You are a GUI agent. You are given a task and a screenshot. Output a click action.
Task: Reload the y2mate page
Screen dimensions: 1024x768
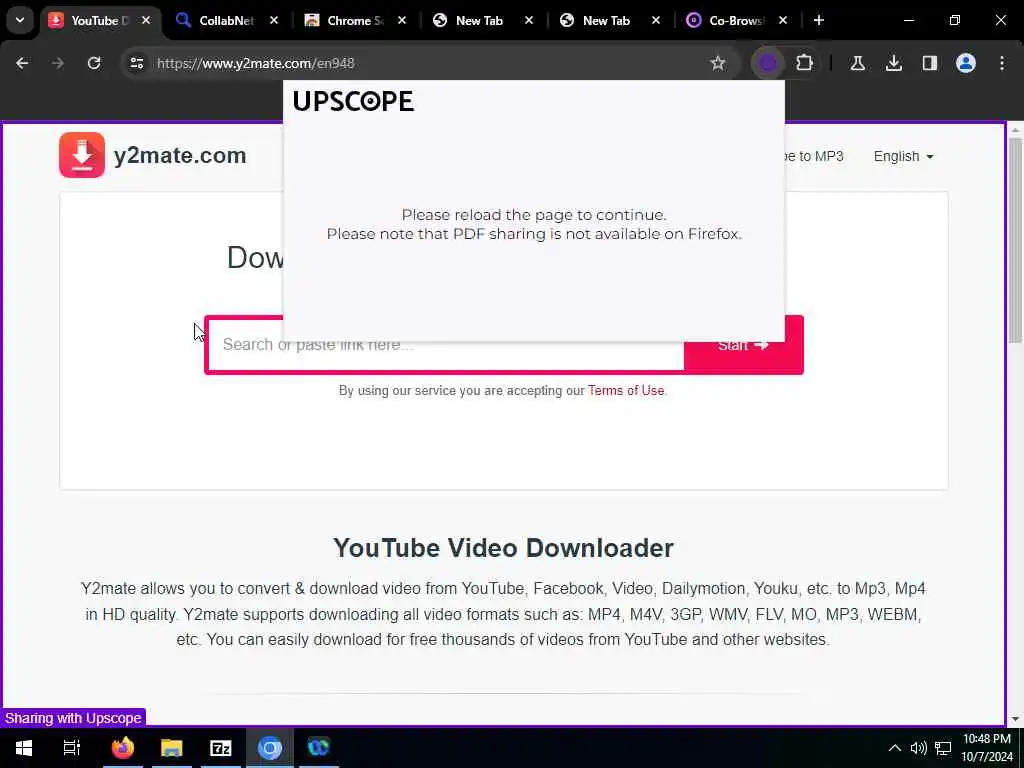pos(94,63)
